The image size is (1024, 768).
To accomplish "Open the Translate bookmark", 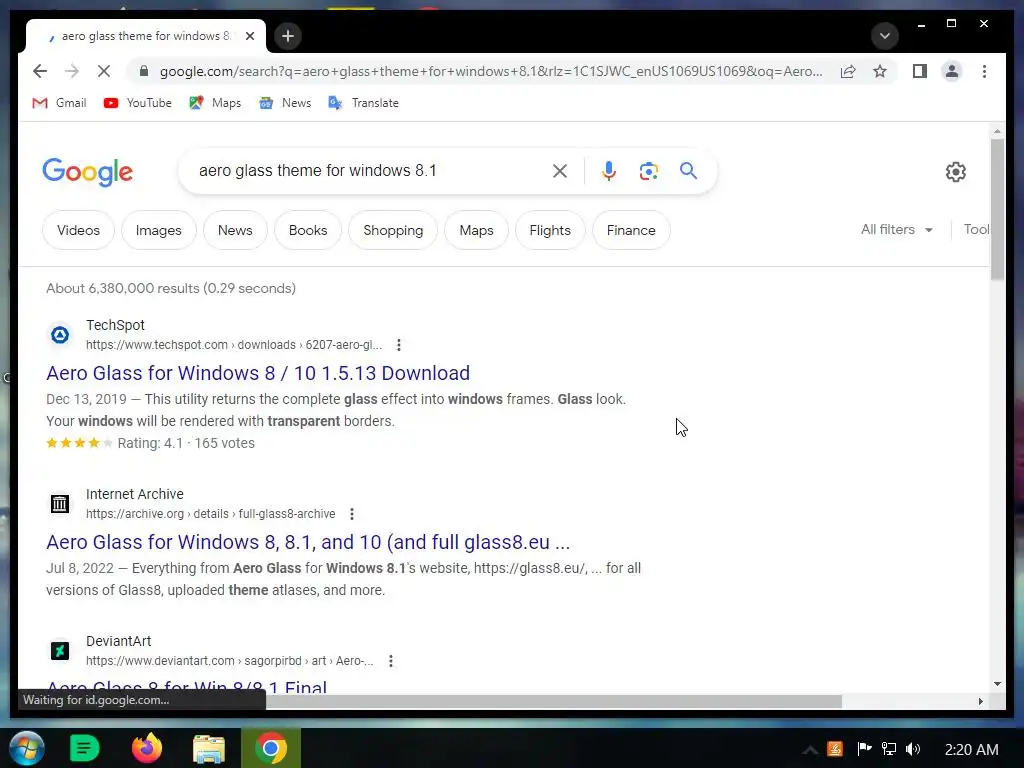I will click(x=363, y=103).
